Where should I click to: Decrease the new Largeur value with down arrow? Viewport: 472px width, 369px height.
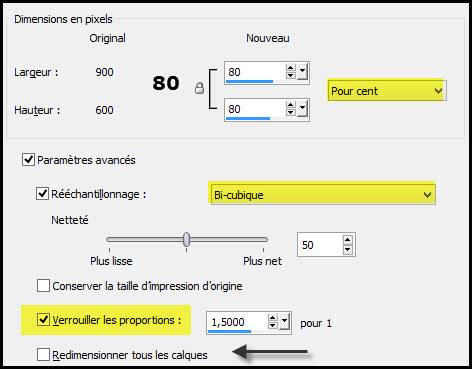click(x=290, y=75)
